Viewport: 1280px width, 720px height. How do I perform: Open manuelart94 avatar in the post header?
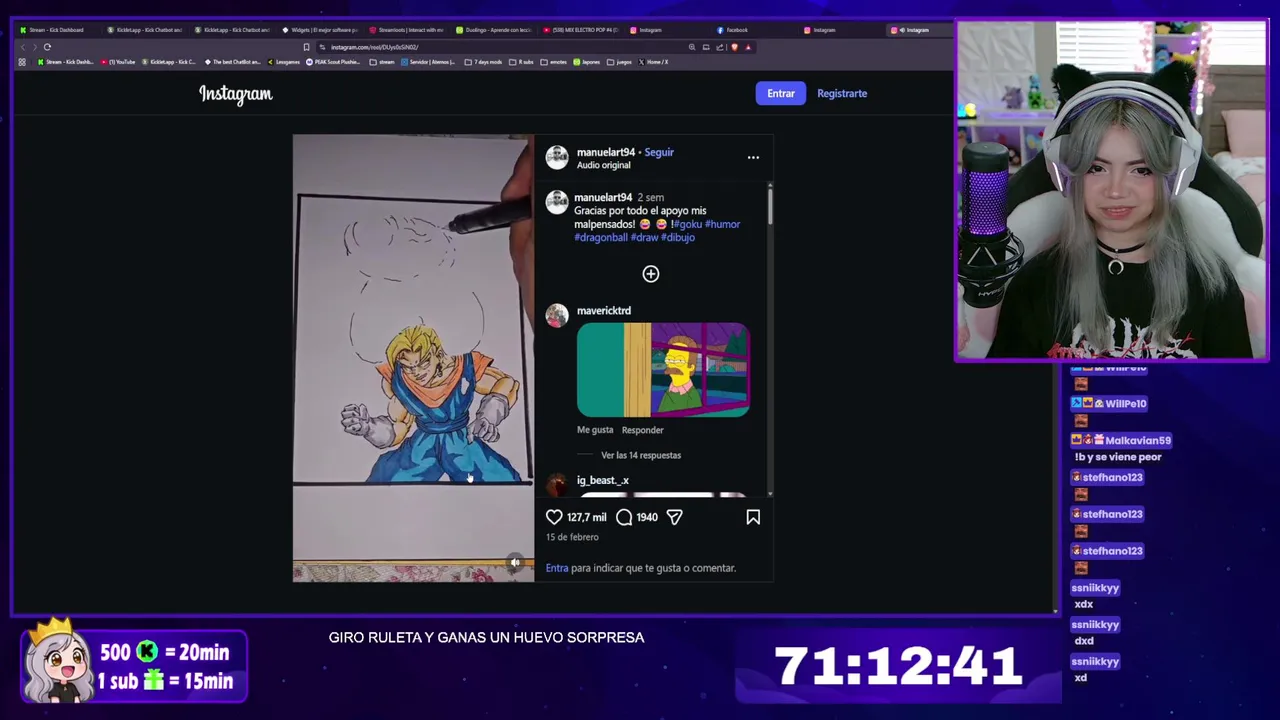(x=557, y=157)
